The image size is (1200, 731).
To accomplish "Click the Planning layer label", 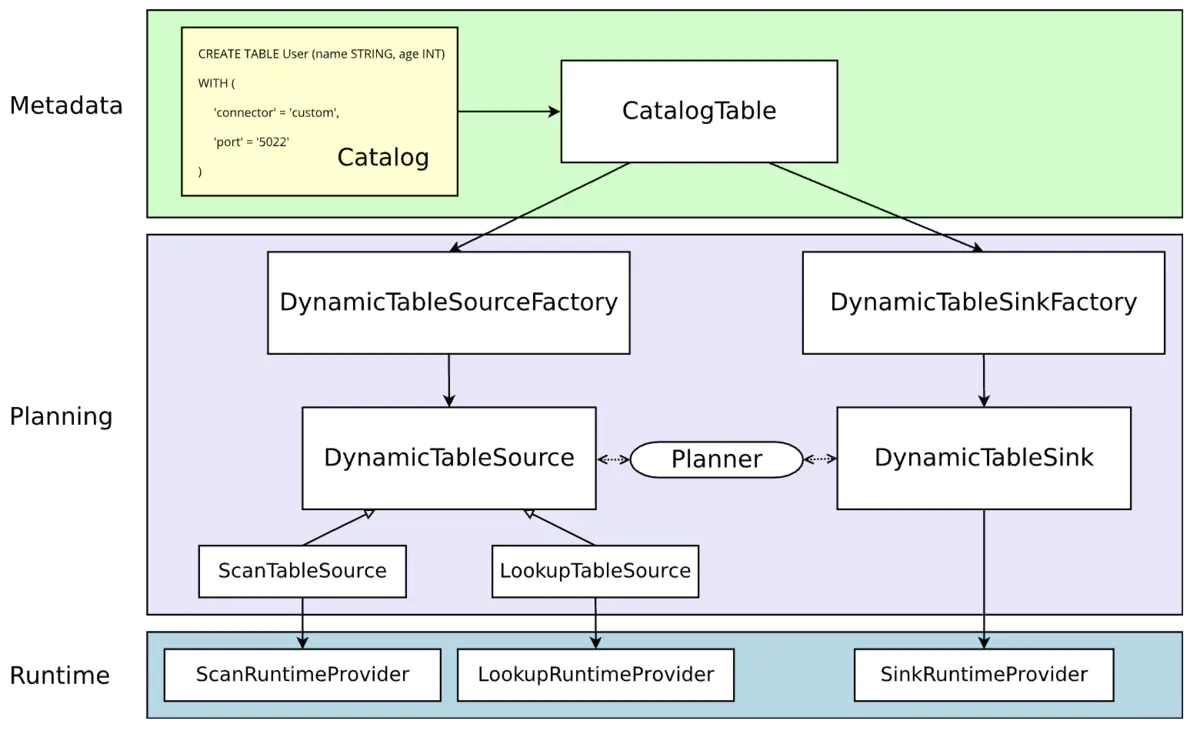I will click(61, 417).
